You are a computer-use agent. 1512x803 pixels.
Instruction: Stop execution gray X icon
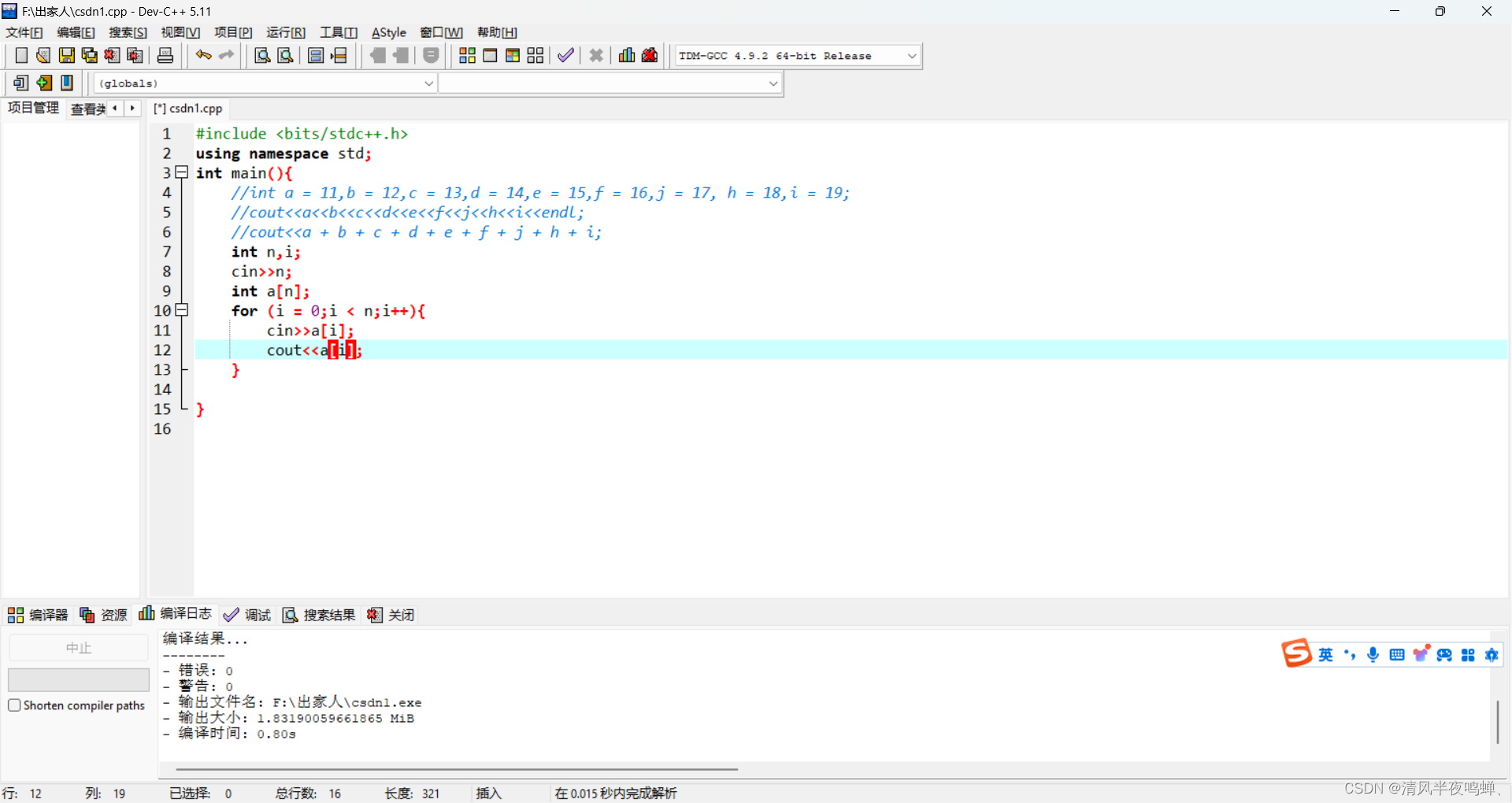pos(596,55)
